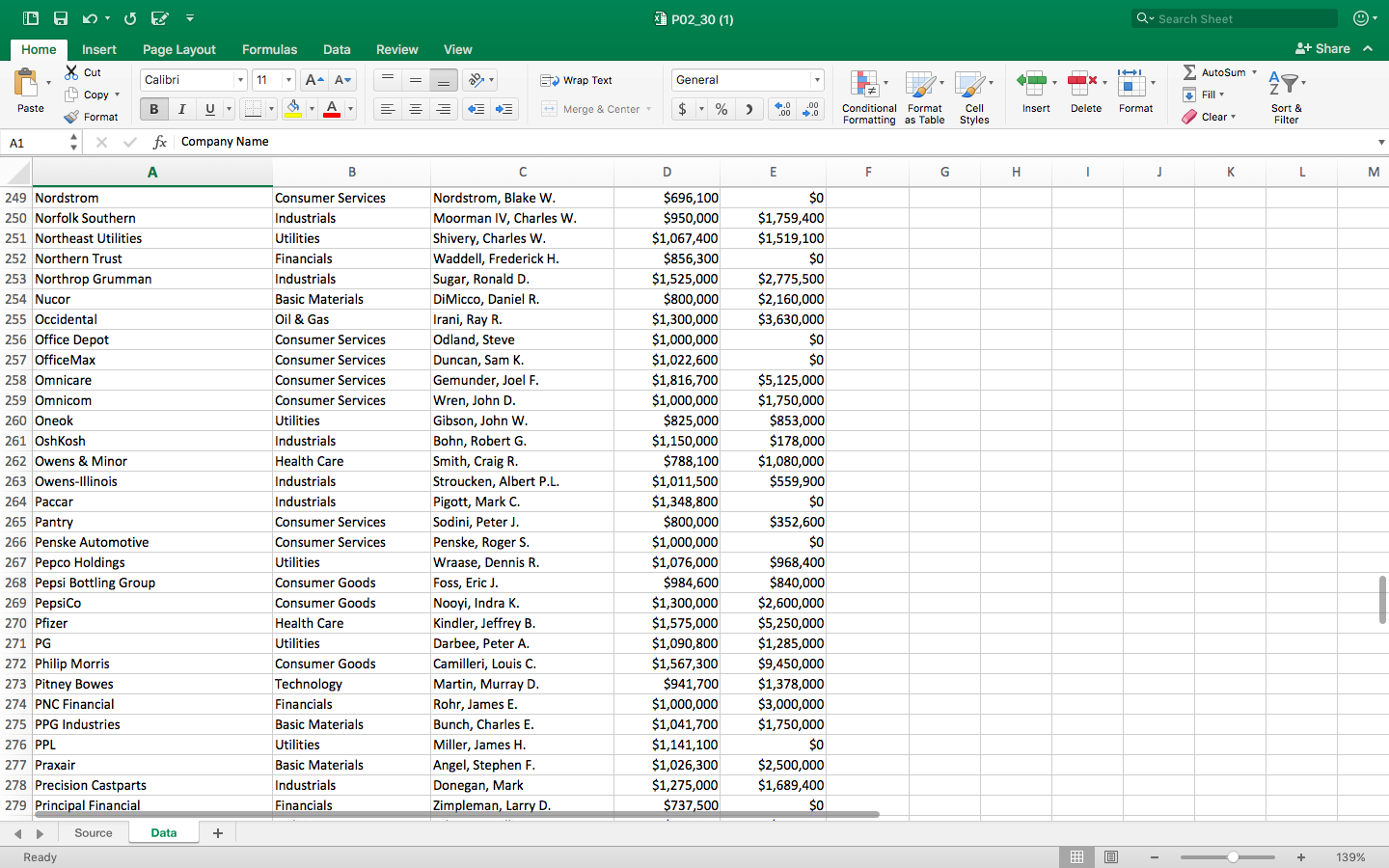The image size is (1389, 868).
Task: Toggle Wrap Text for cell
Action: (x=577, y=80)
